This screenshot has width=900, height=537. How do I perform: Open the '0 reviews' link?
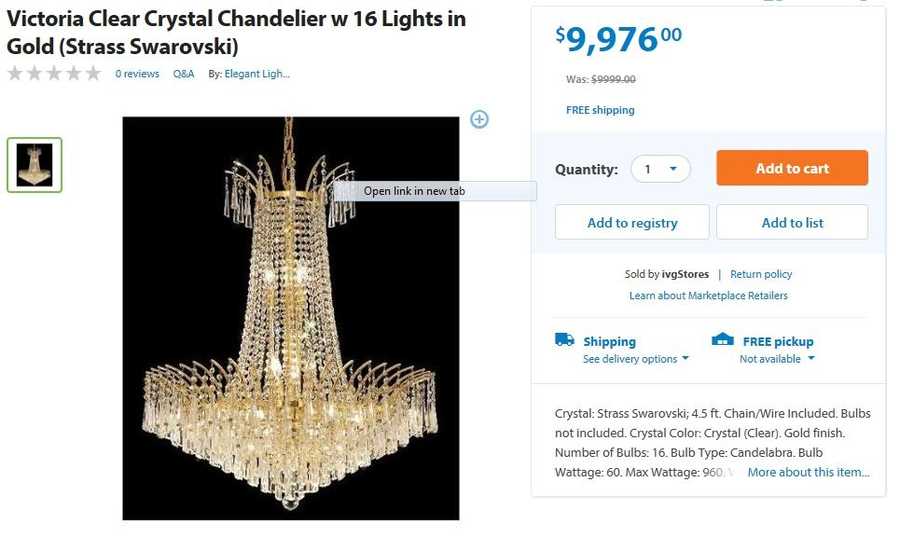tap(137, 74)
